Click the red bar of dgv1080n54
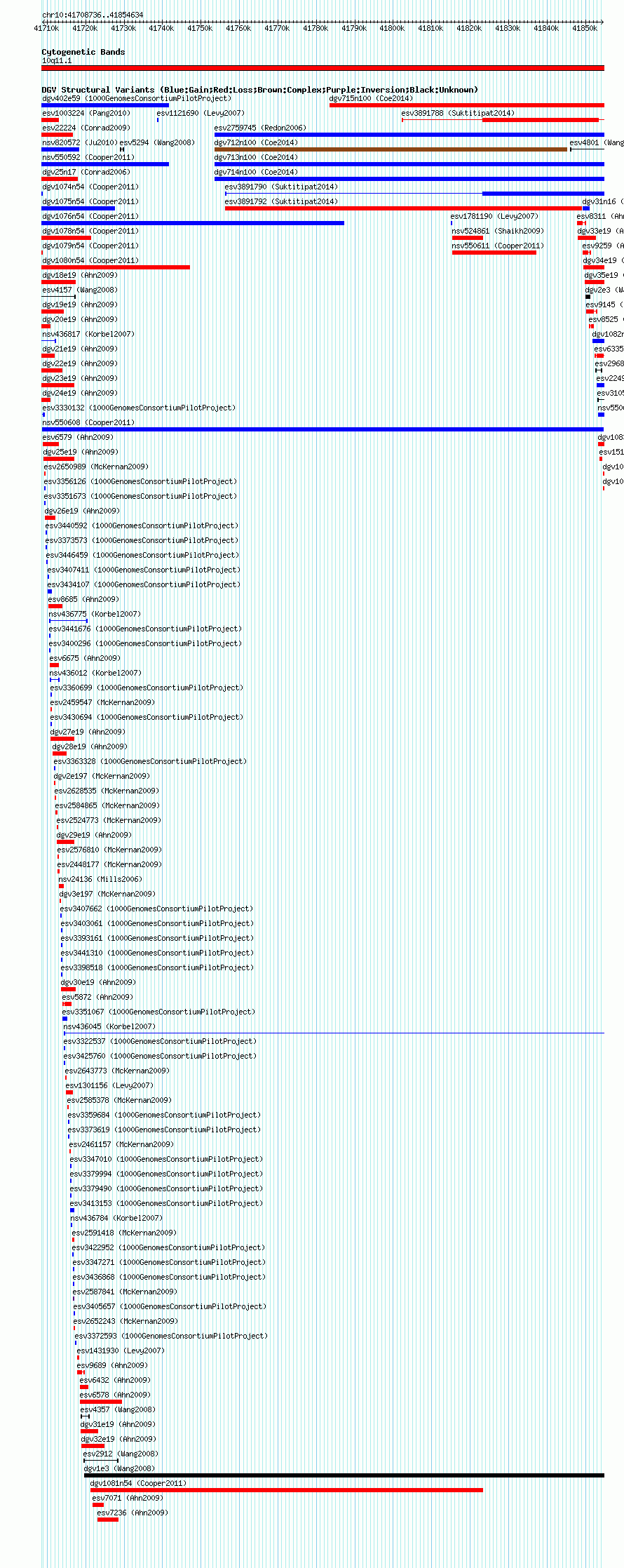 tap(116, 267)
